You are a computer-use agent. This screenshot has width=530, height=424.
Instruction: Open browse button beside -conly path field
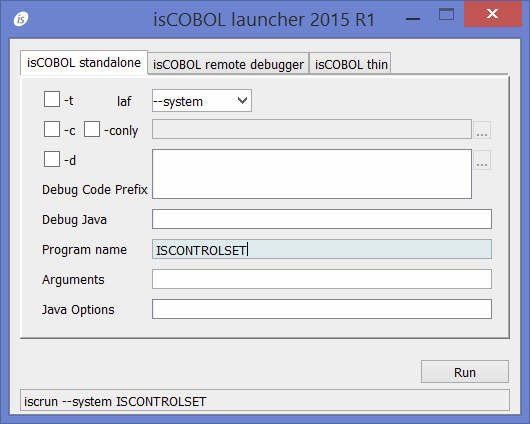click(482, 130)
